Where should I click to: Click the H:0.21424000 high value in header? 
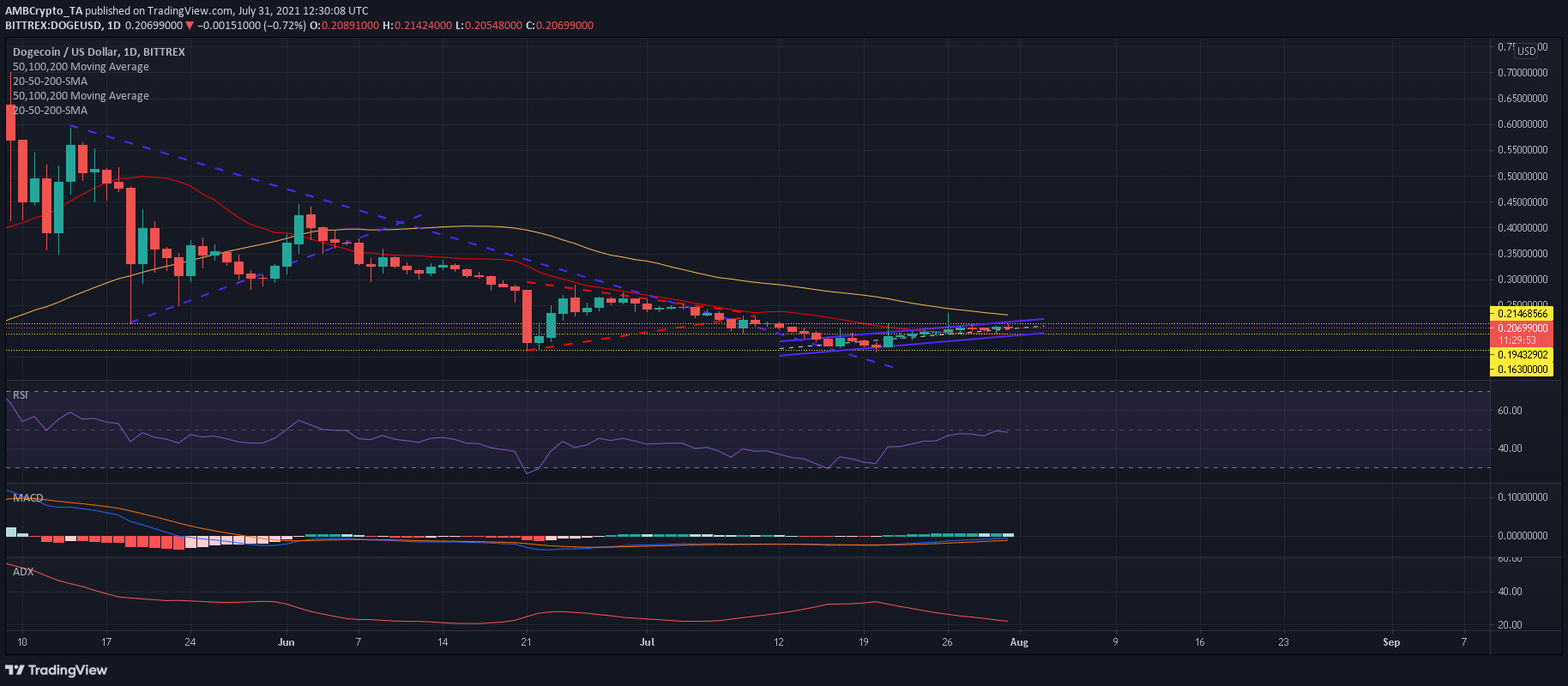coord(417,25)
